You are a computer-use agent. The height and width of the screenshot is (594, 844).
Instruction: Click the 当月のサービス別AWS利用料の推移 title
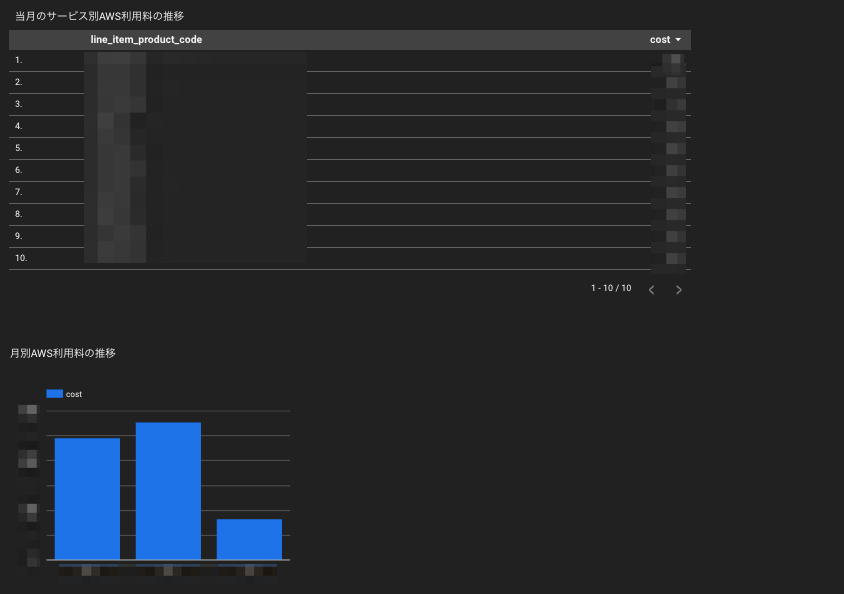click(x=100, y=16)
